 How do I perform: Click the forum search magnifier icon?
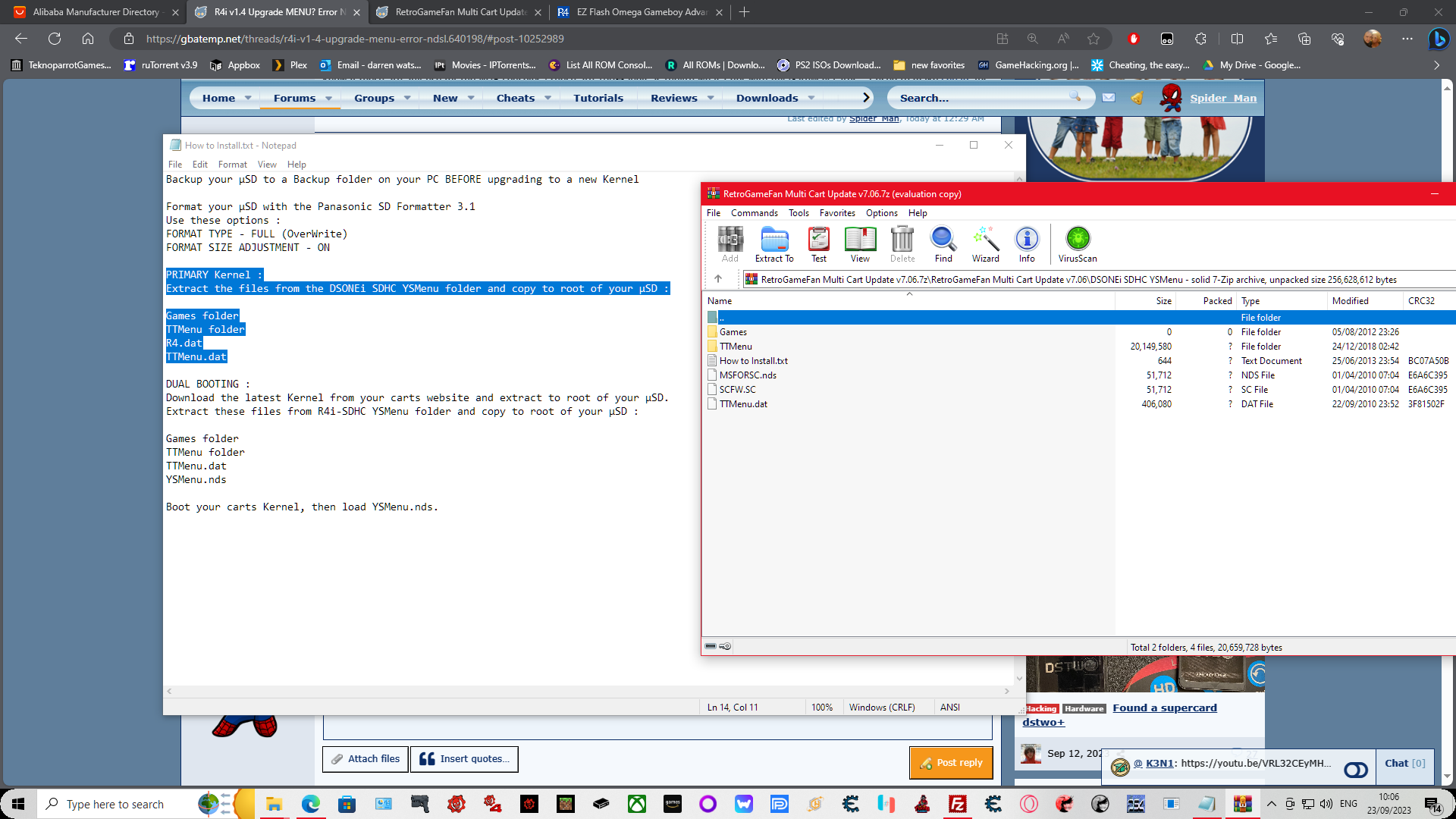click(1075, 96)
